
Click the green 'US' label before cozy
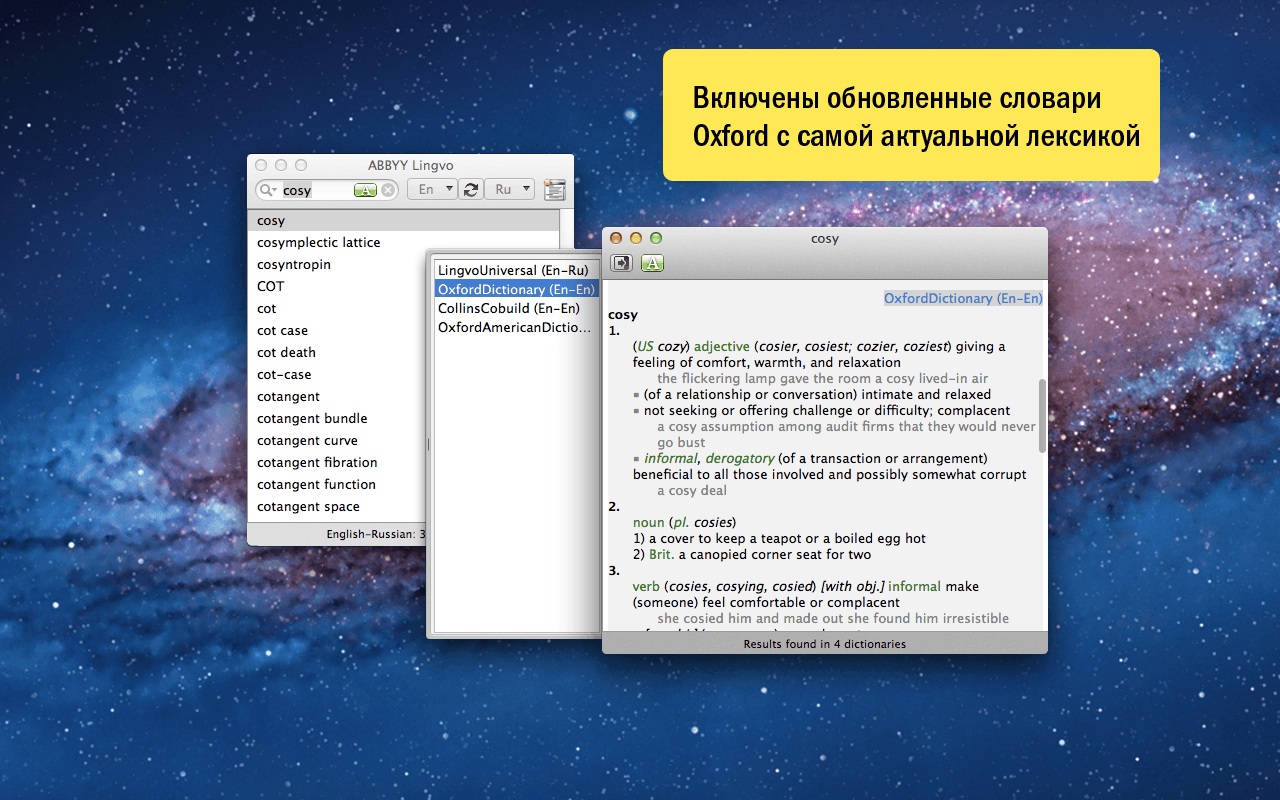646,346
